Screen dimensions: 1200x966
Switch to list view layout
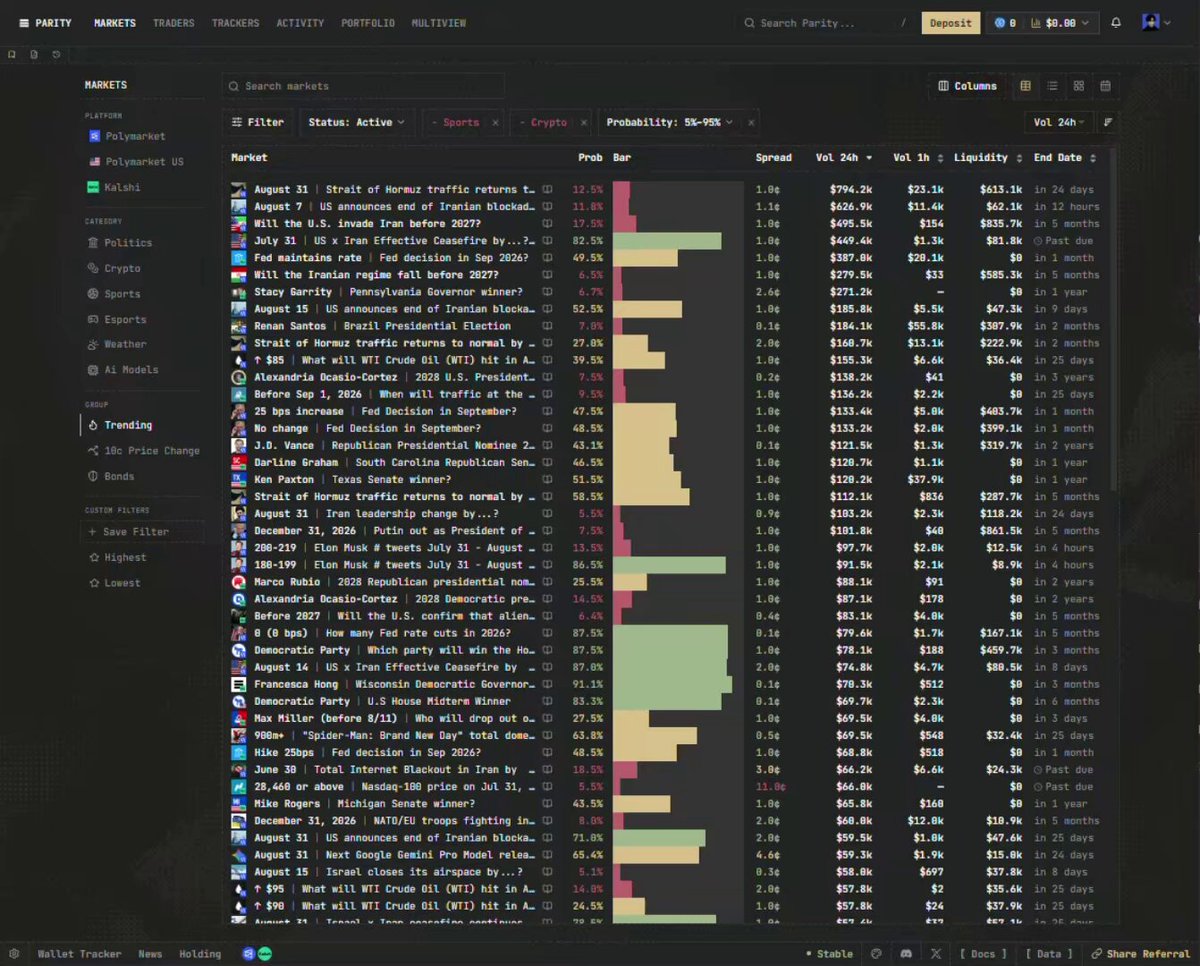(1052, 86)
